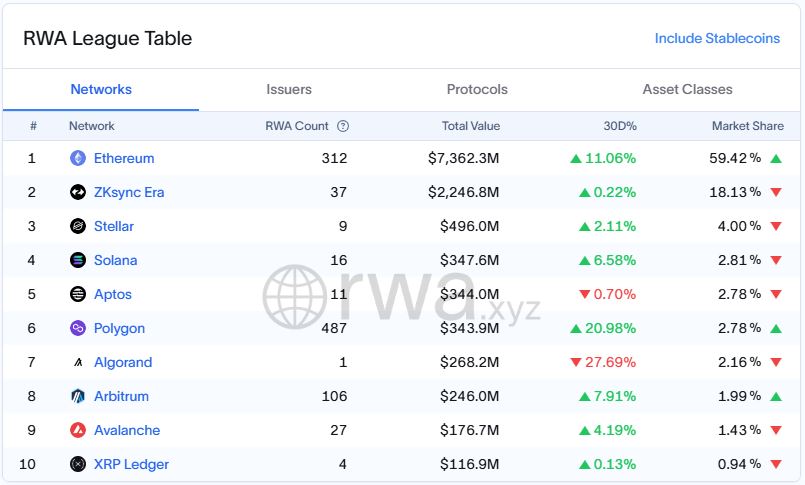The height and width of the screenshot is (485, 805).
Task: Click the Polygon logo icon
Action: pyautogui.click(x=78, y=328)
